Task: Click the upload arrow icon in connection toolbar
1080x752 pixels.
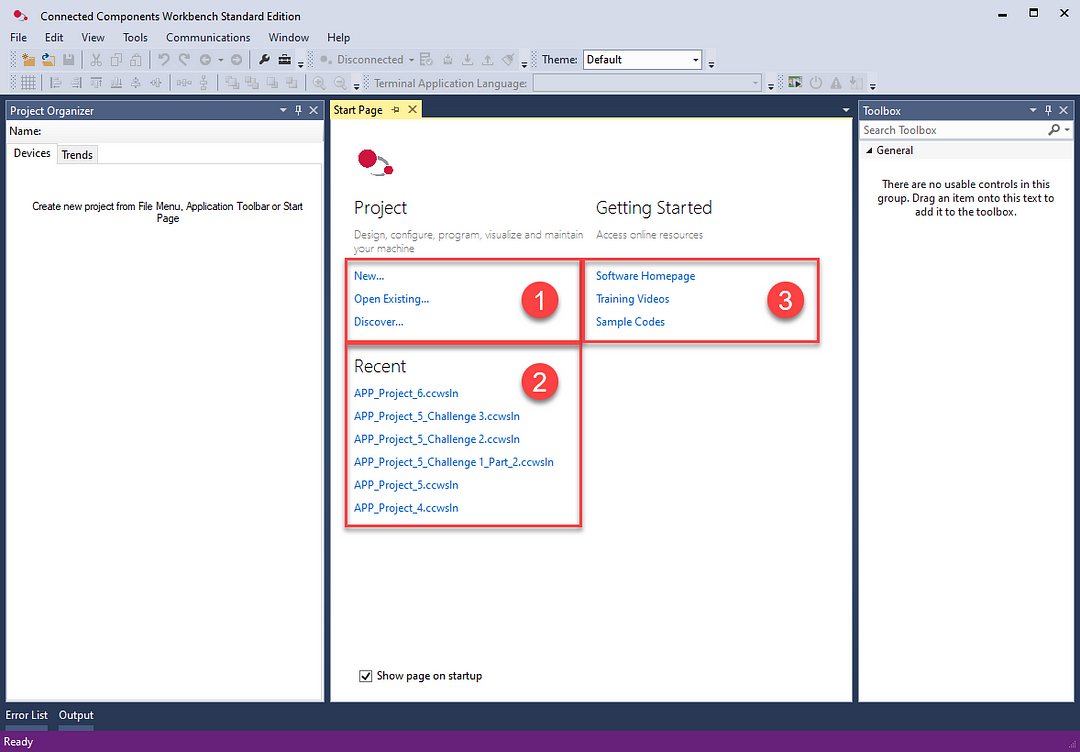Action: [x=488, y=60]
